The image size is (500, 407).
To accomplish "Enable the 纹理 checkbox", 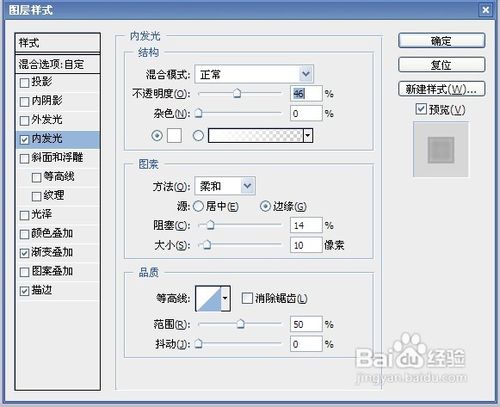I will (x=36, y=196).
